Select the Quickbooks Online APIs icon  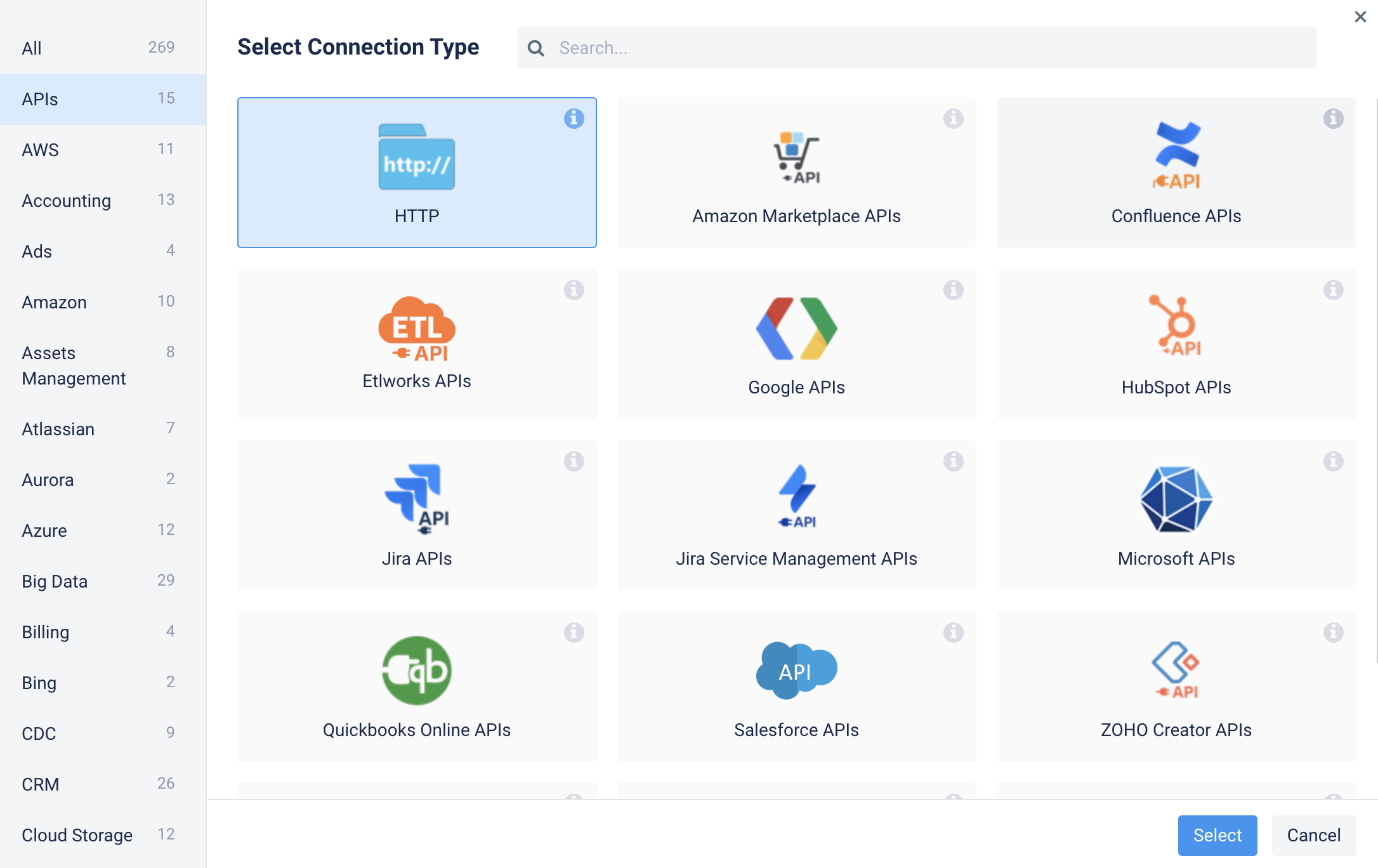coord(416,670)
